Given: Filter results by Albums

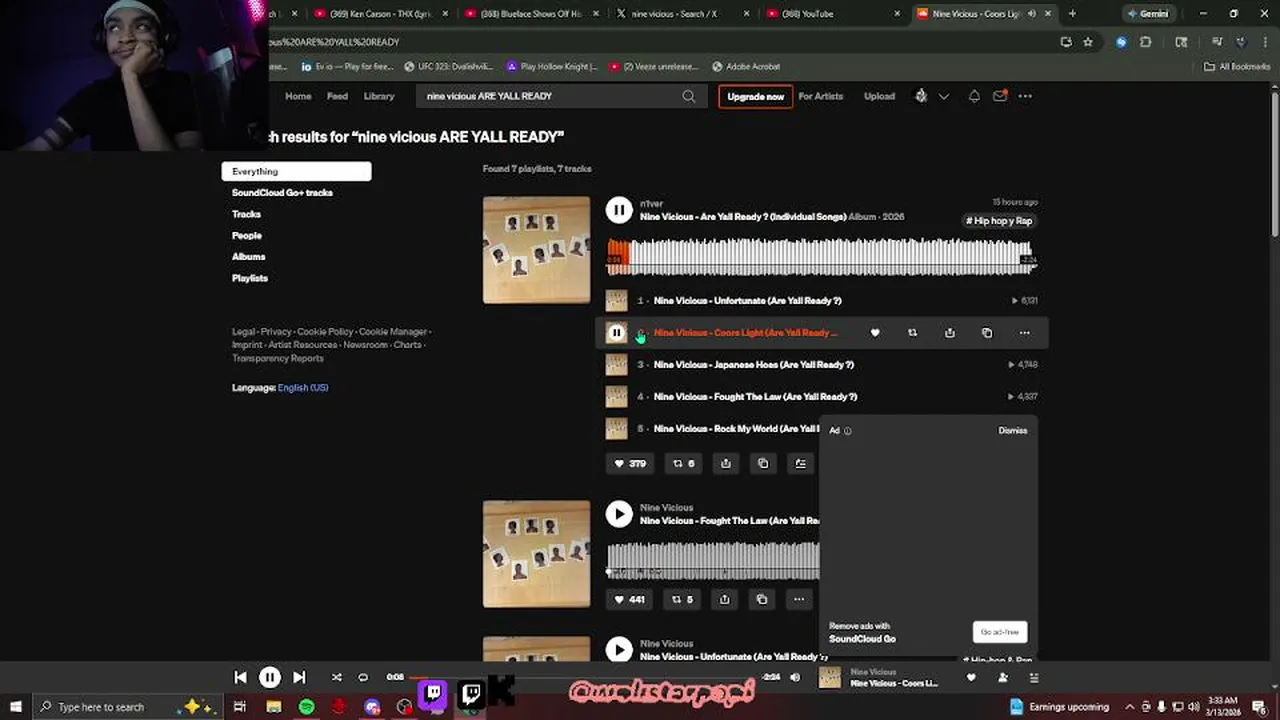Looking at the screenshot, I should pyautogui.click(x=249, y=257).
